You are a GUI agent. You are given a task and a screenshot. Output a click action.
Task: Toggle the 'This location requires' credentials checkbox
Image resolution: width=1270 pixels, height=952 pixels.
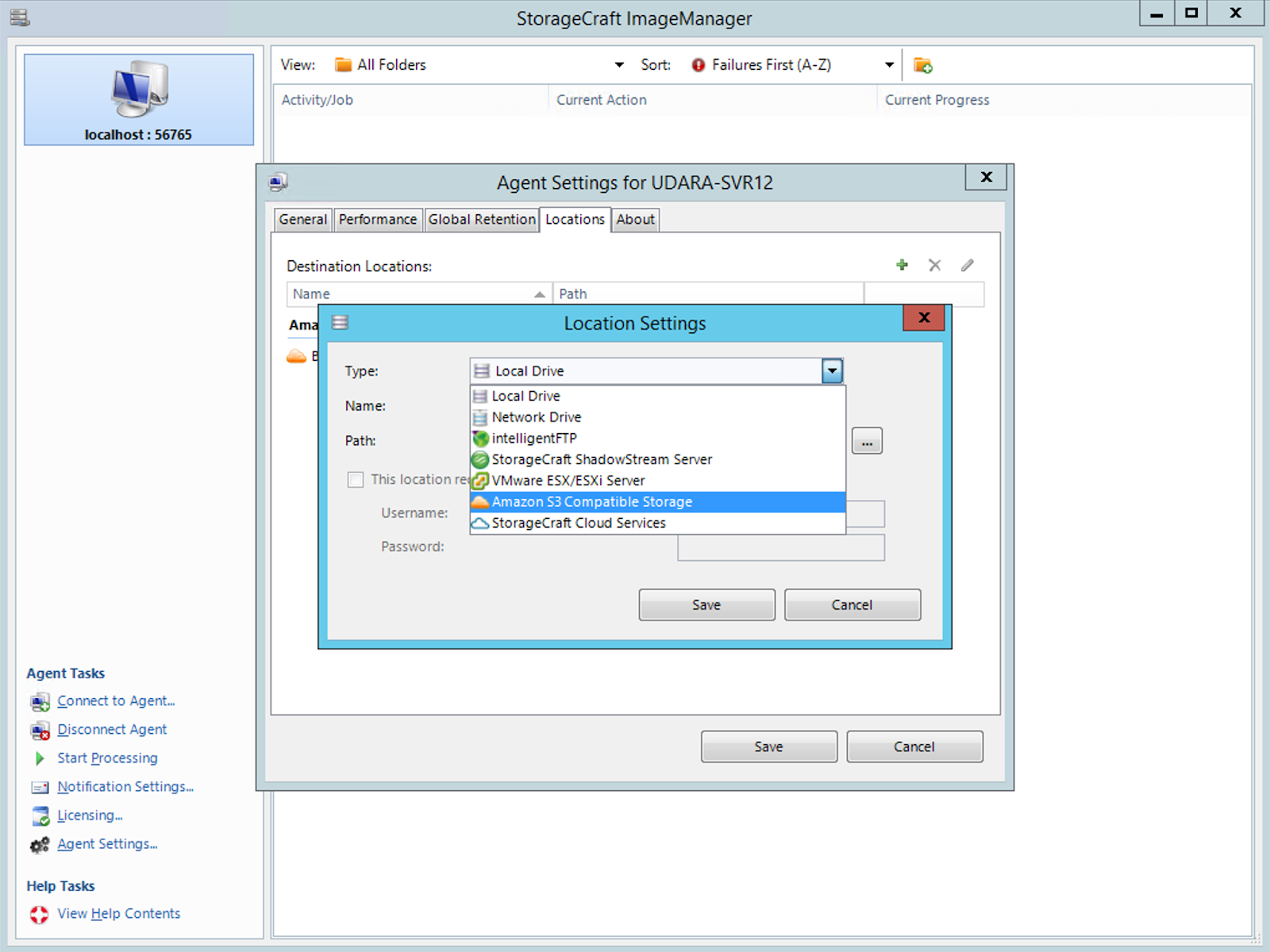click(x=356, y=480)
